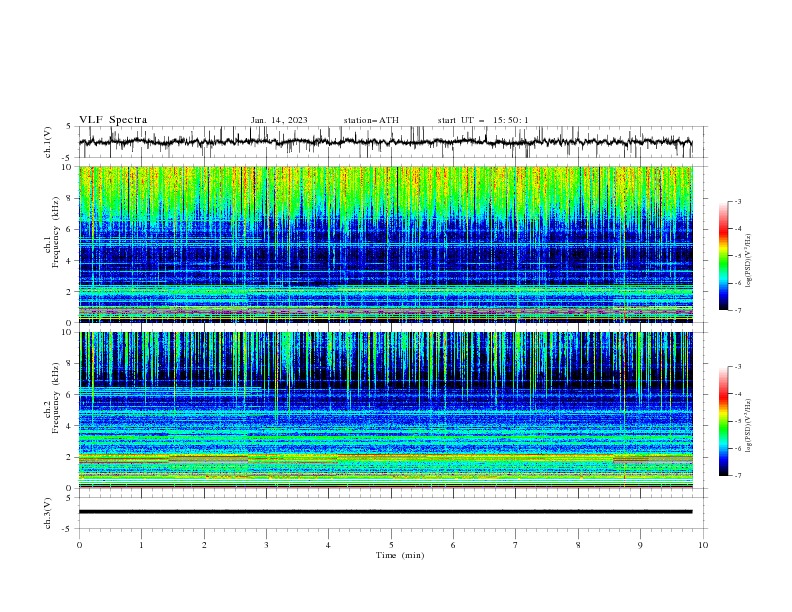Viewport: 792px width, 612px height.
Task: Click the lower color bar legend for ch.2
Action: click(723, 421)
